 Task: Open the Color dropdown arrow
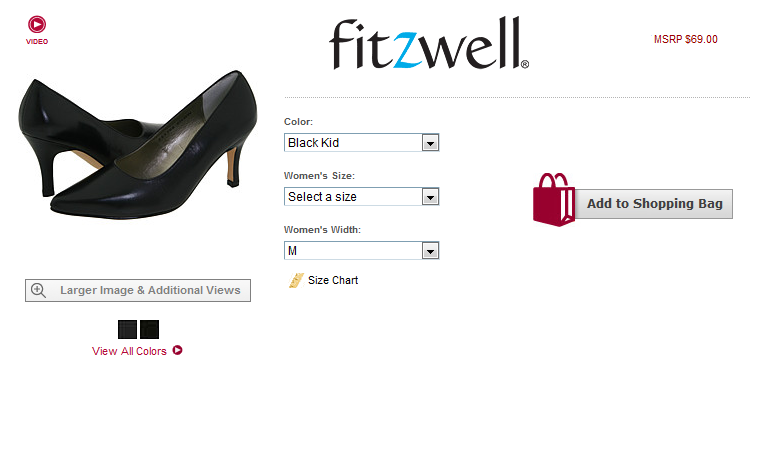coord(430,143)
